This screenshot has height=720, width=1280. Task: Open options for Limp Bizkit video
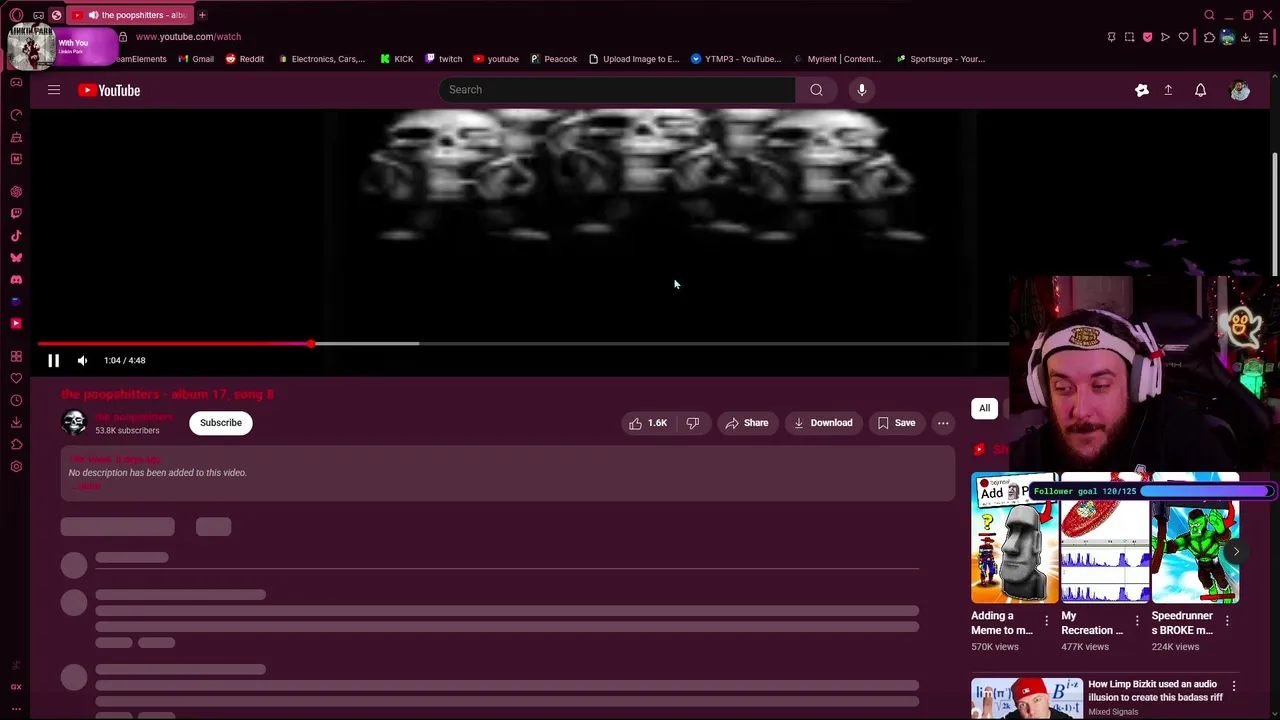[x=1233, y=686]
